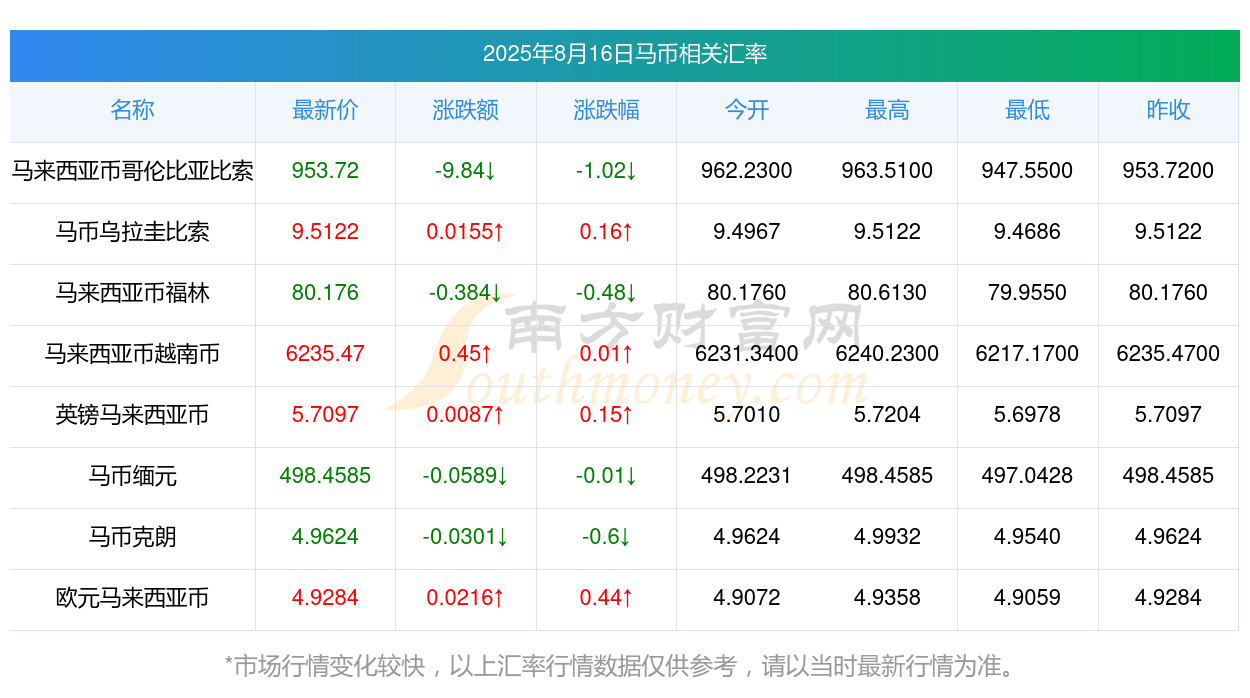The height and width of the screenshot is (698, 1250).
Task: Select change percent 0.16↑
Action: pos(606,232)
